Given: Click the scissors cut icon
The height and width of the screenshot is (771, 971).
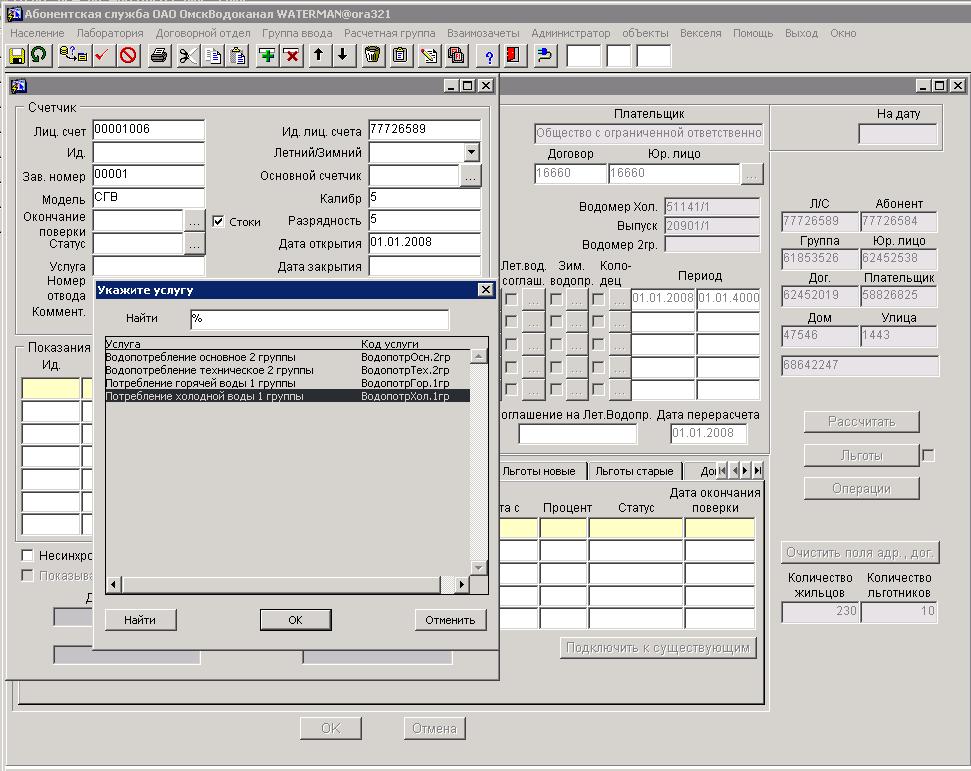Looking at the screenshot, I should pyautogui.click(x=186, y=56).
